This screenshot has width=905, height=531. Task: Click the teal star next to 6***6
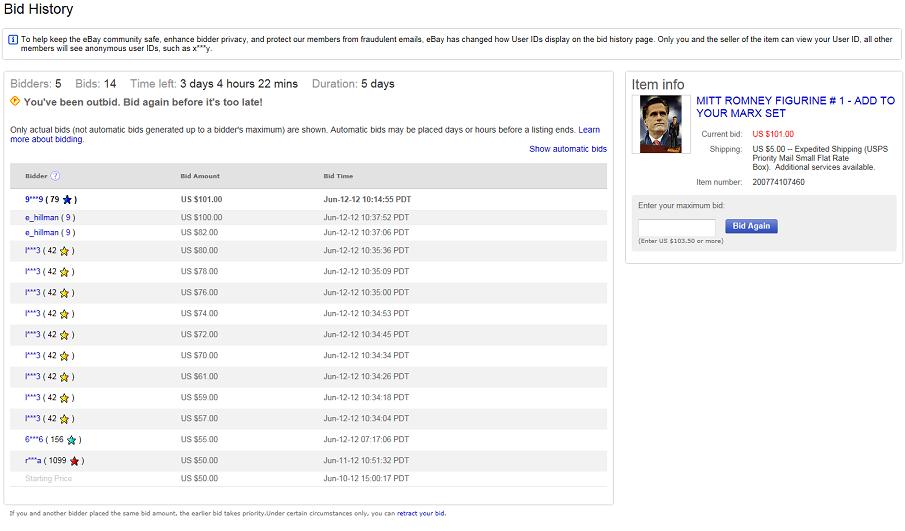72,440
